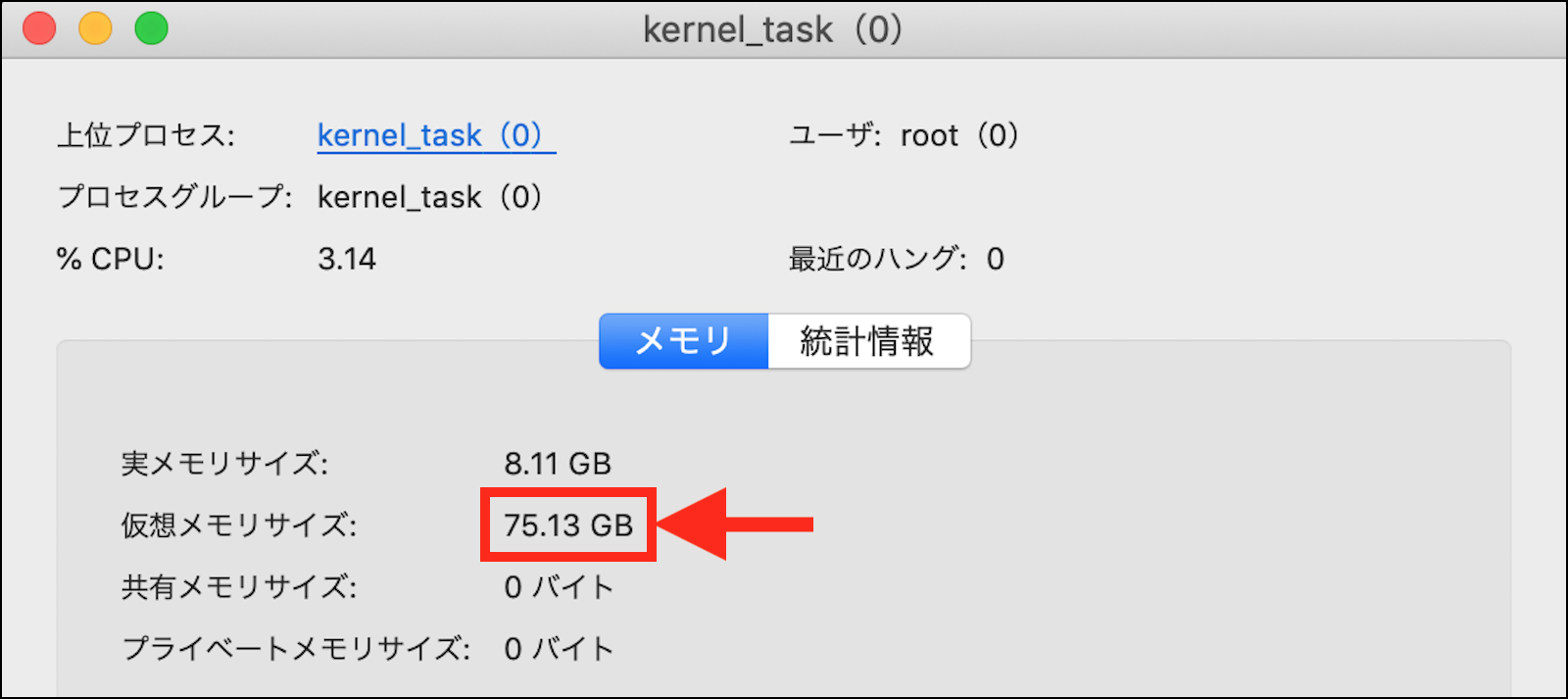The height and width of the screenshot is (699, 1568).
Task: Click the 最近のハング count value
Action: coord(996,259)
